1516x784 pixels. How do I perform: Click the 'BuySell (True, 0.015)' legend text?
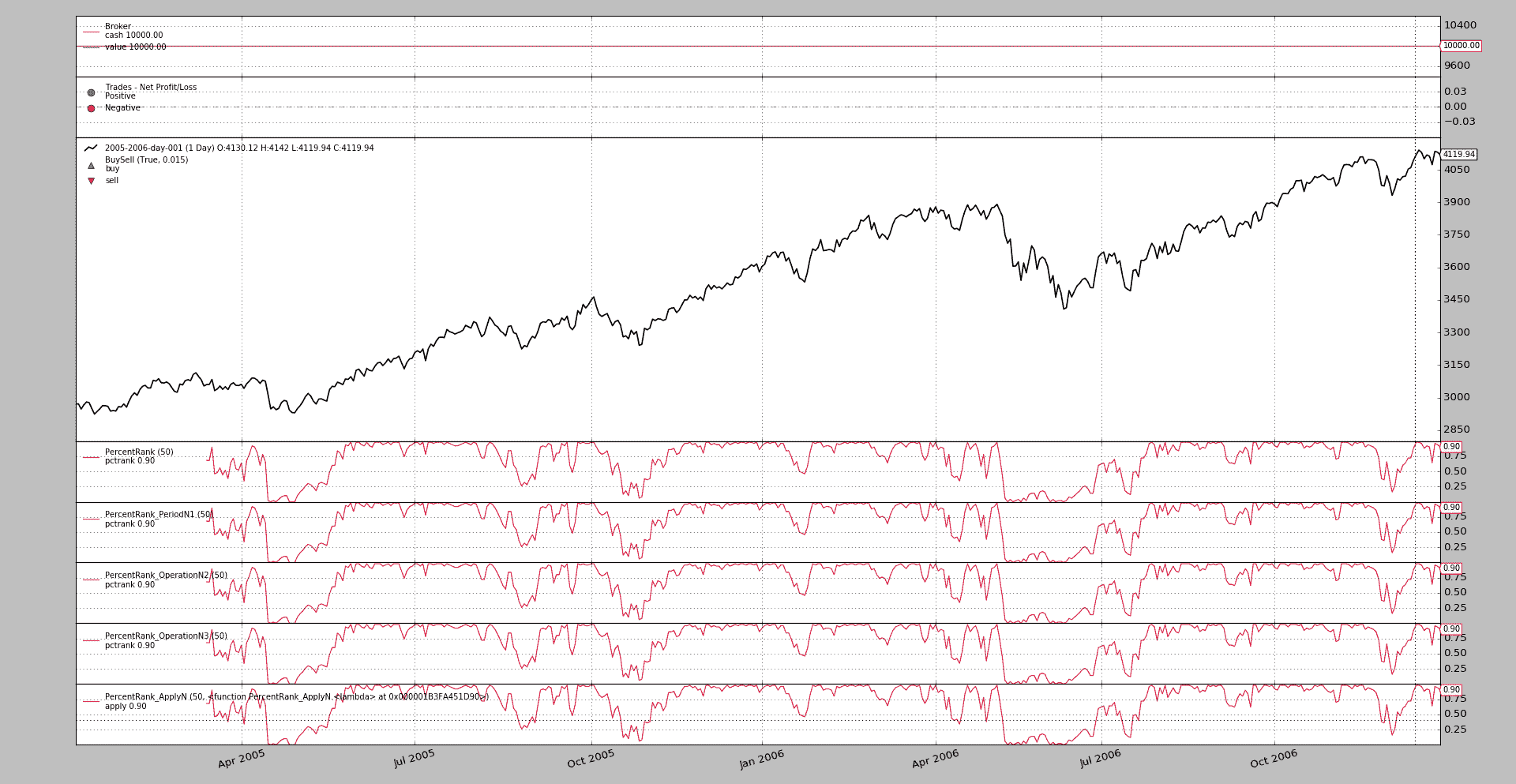point(147,160)
